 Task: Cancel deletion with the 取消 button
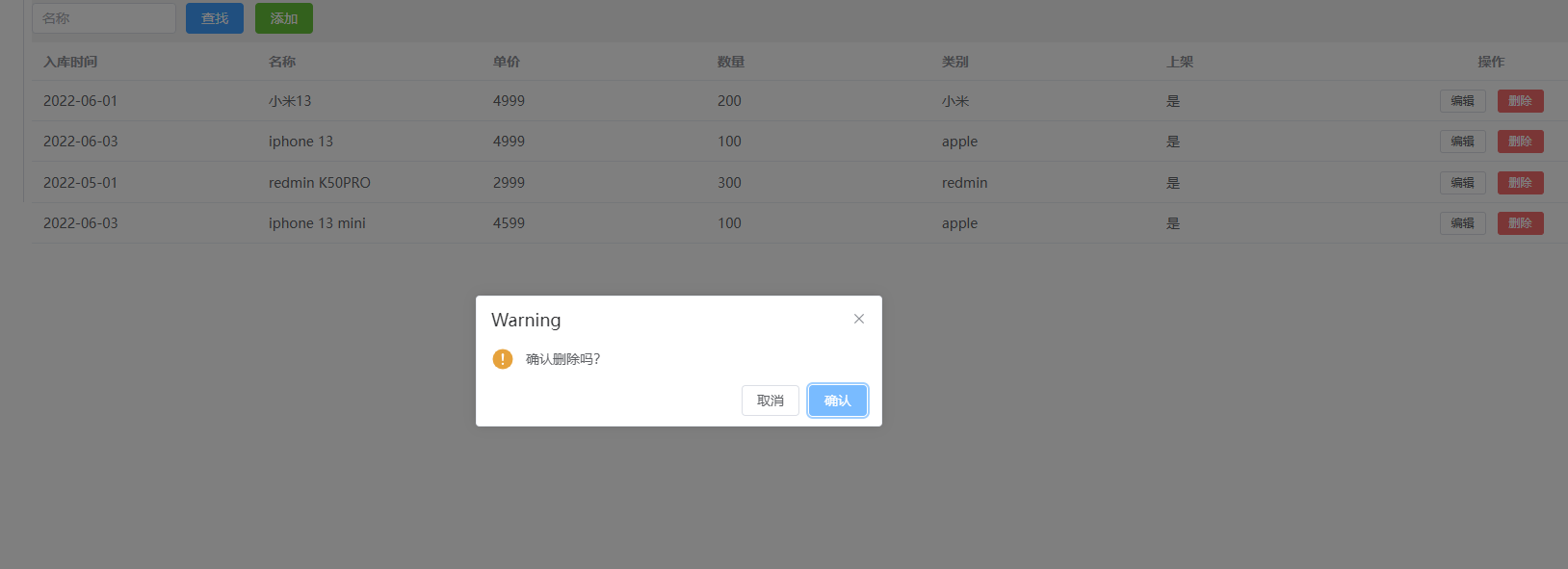point(770,401)
